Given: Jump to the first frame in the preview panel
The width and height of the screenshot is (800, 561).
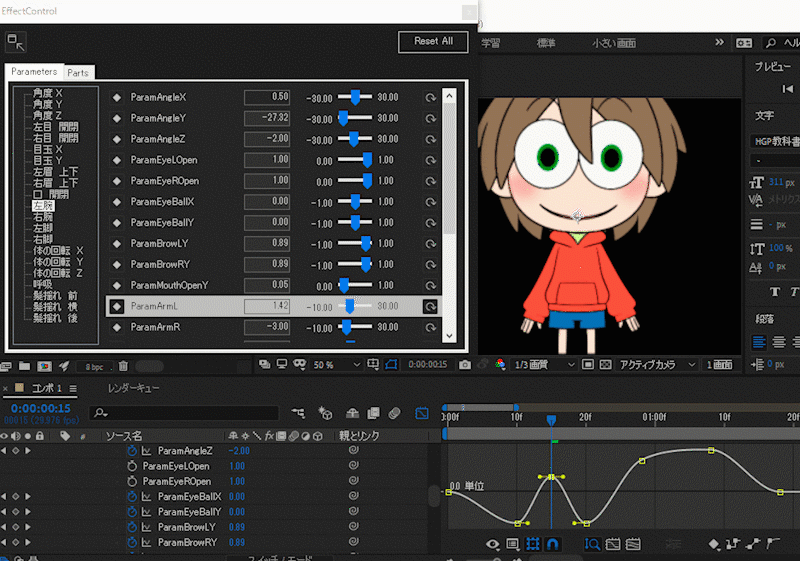Looking at the screenshot, I should [787, 89].
